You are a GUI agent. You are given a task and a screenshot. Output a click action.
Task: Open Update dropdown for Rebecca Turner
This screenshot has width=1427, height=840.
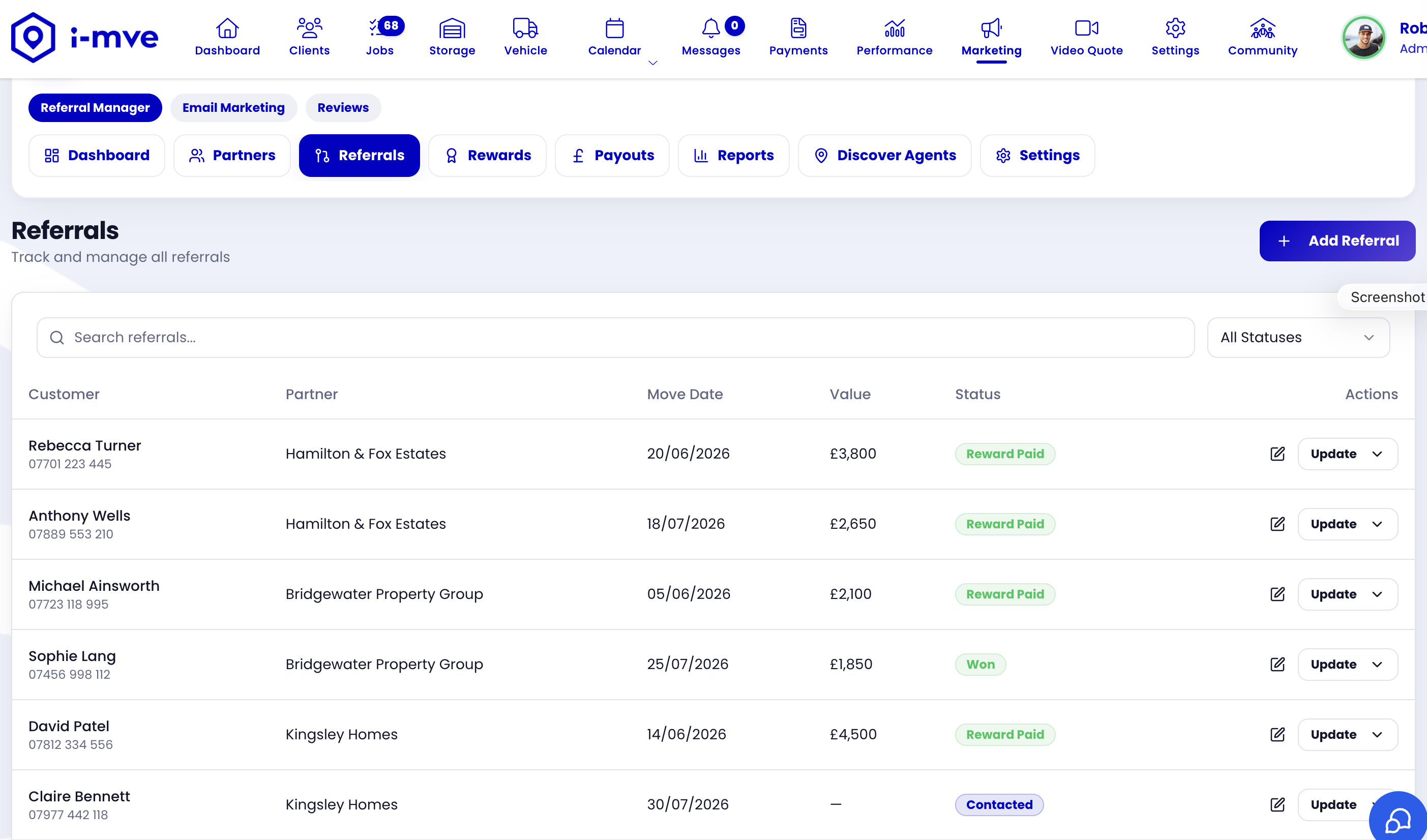click(1347, 454)
